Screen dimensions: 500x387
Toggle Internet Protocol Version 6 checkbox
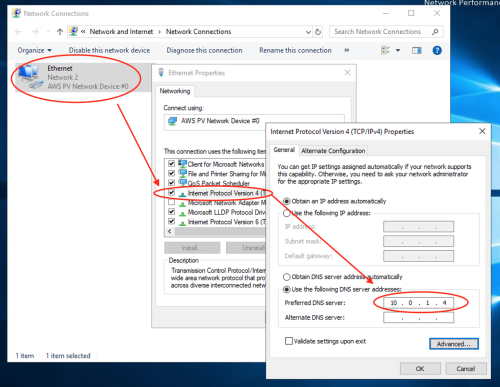pyautogui.click(x=171, y=221)
